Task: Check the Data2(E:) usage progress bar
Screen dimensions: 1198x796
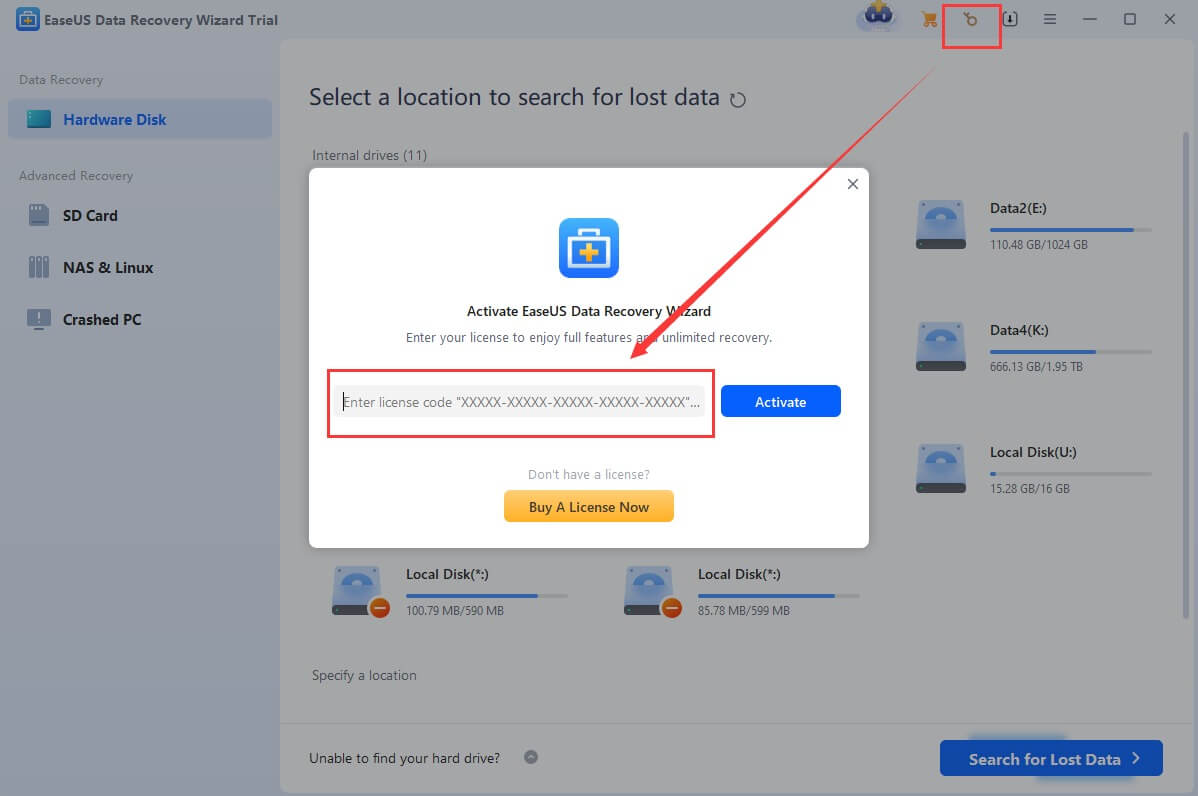Action: (1070, 230)
